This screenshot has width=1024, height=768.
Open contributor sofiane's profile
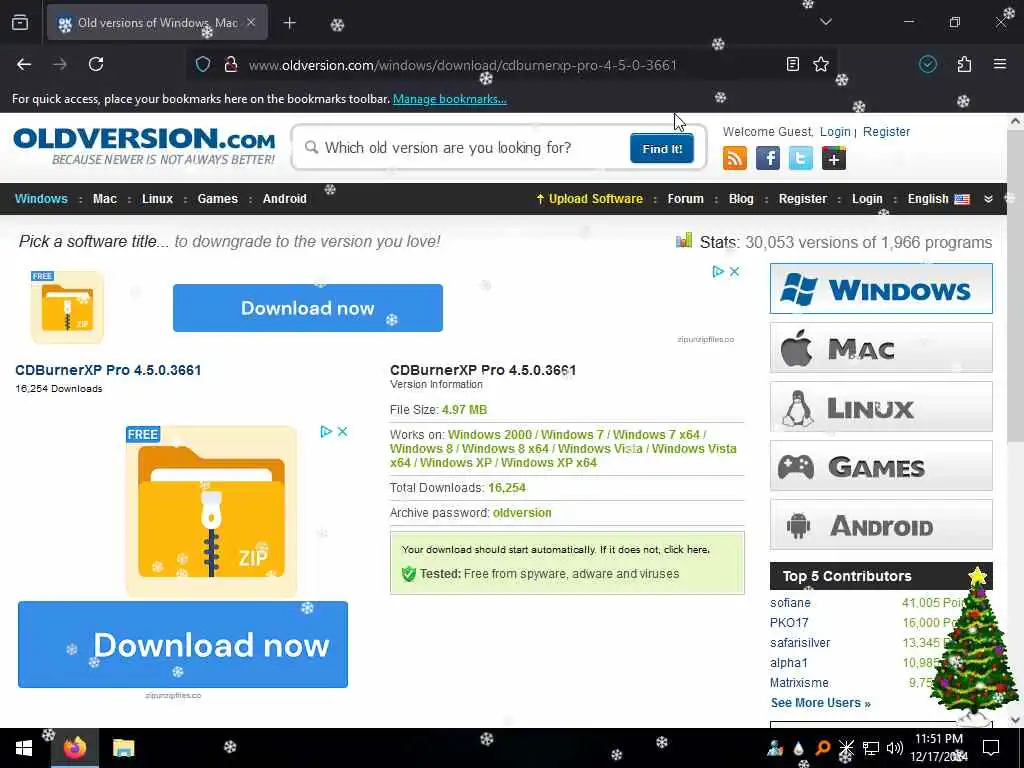click(x=790, y=602)
